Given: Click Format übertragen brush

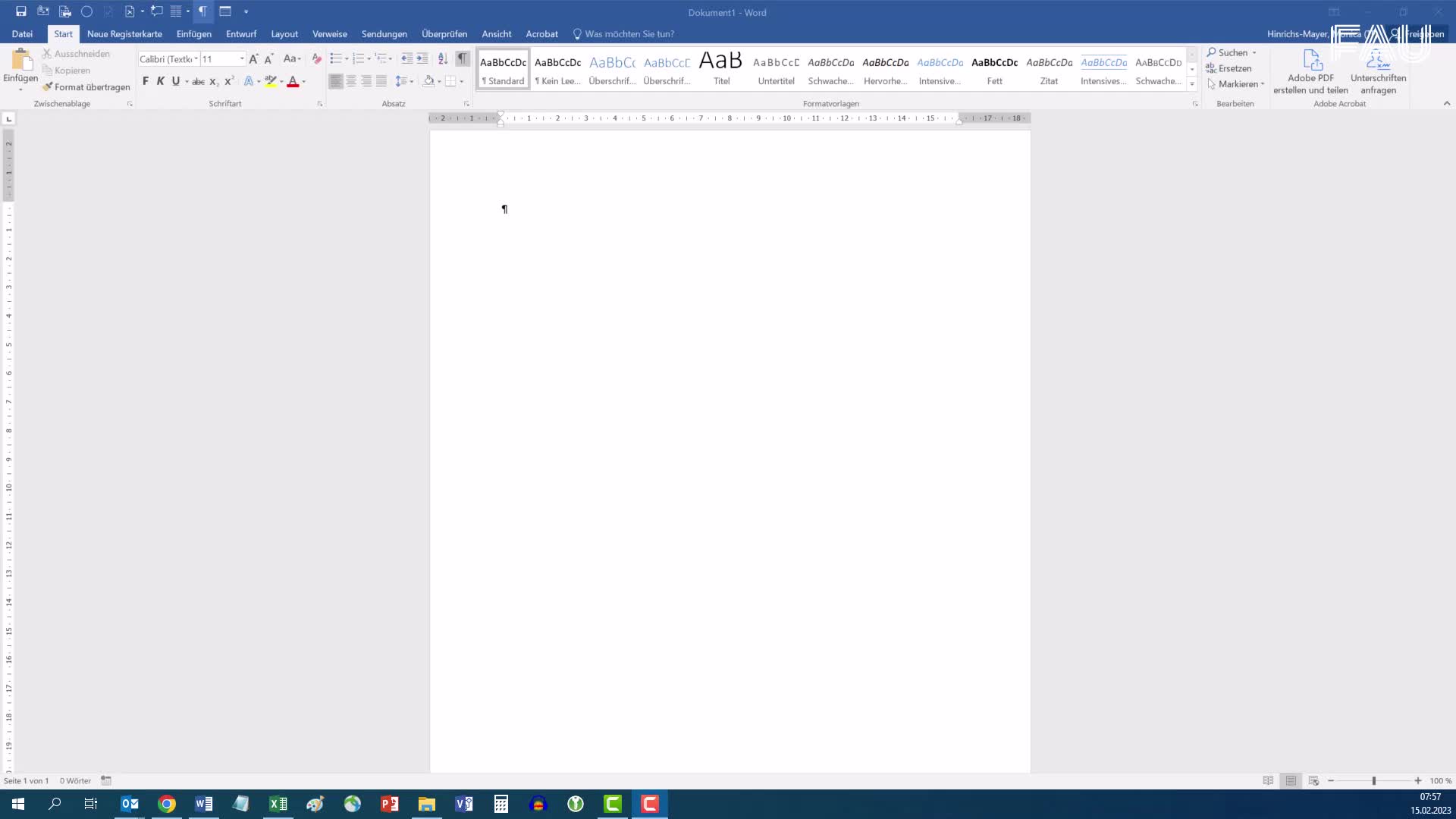Looking at the screenshot, I should coord(86,86).
